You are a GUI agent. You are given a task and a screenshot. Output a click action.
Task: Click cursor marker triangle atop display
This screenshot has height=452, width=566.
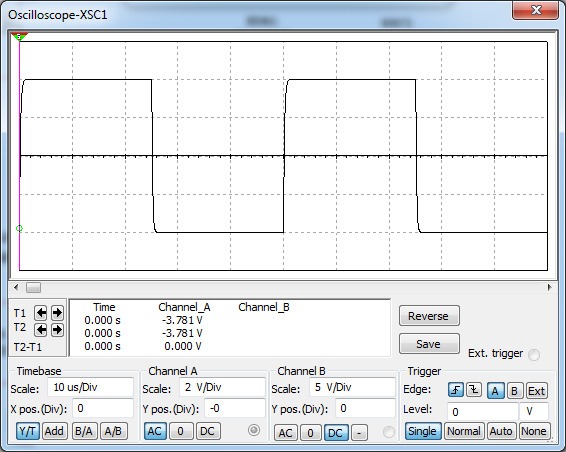[19, 36]
